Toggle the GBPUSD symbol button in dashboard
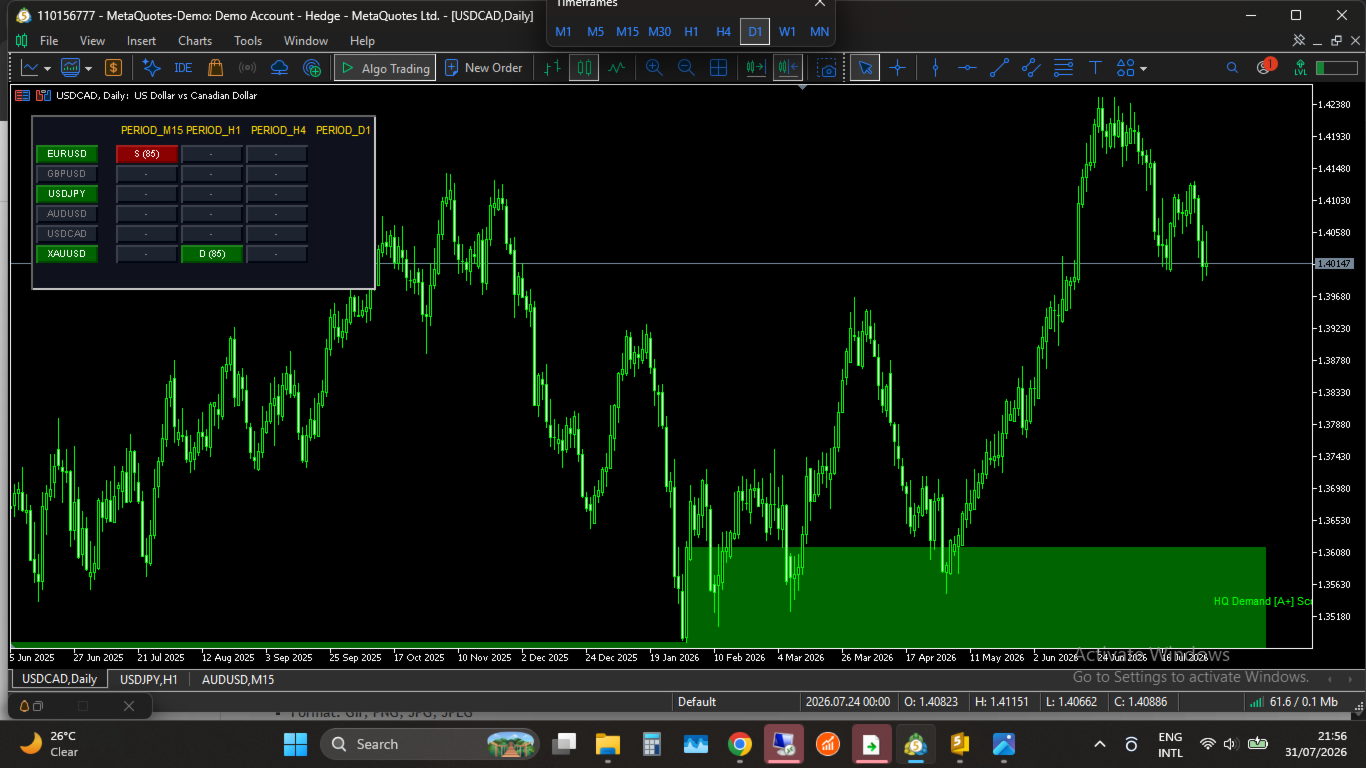1366x768 pixels. 67,174
